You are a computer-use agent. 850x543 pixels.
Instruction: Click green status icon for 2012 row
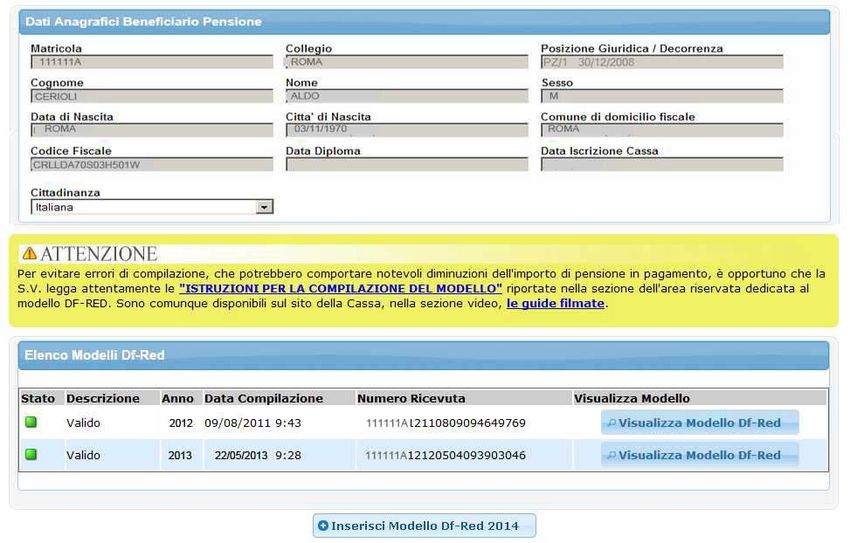(x=31, y=423)
